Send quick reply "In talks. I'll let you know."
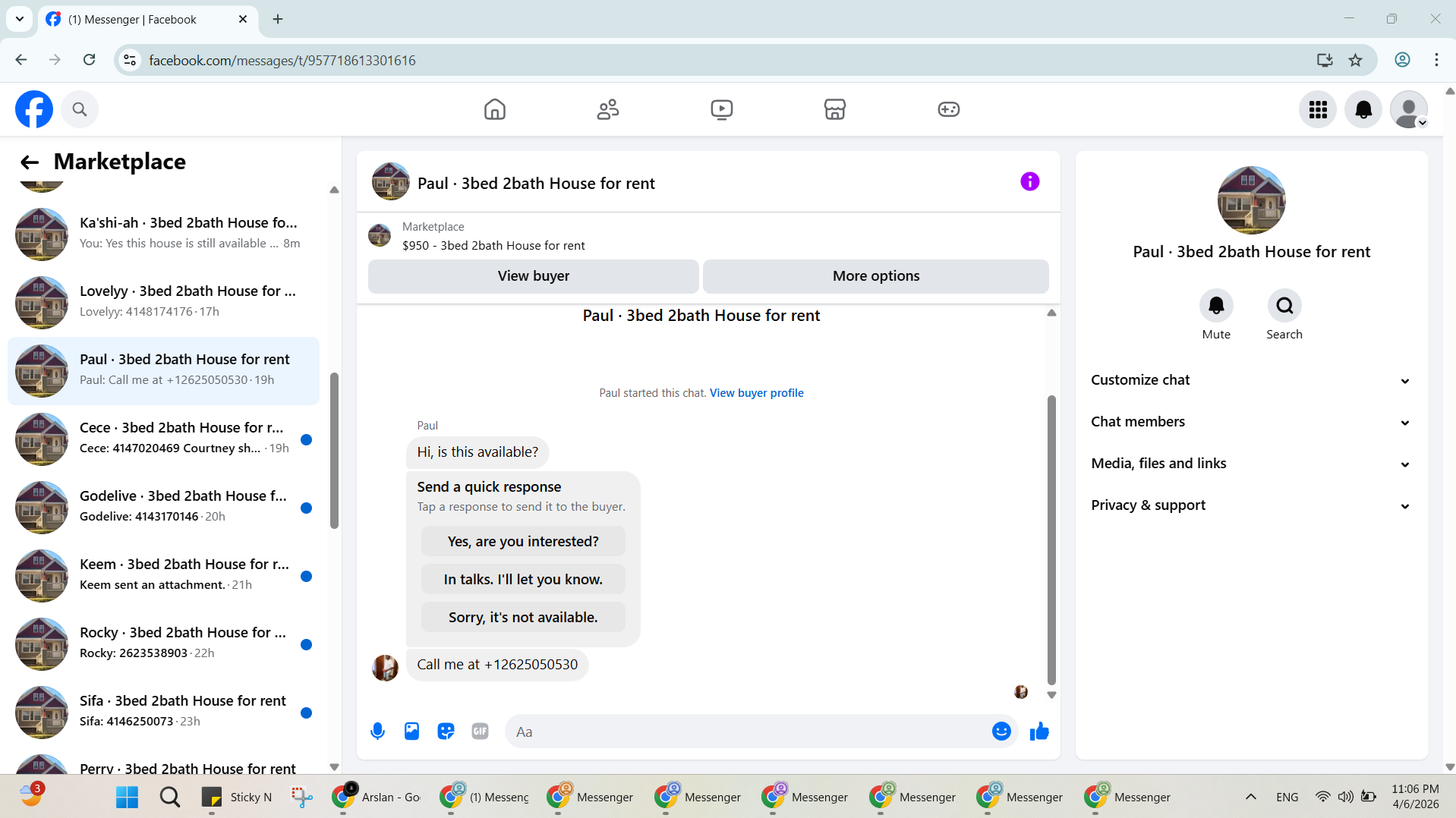Screen dimensions: 1456x818 pos(523,580)
